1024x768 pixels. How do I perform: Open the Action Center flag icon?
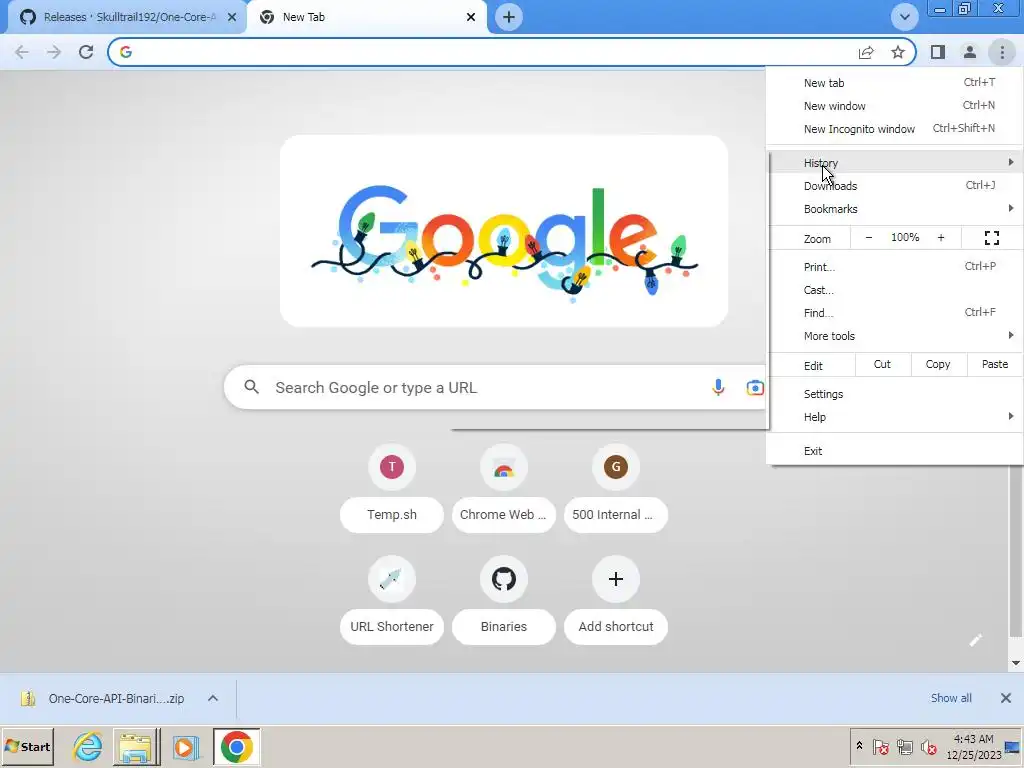880,746
